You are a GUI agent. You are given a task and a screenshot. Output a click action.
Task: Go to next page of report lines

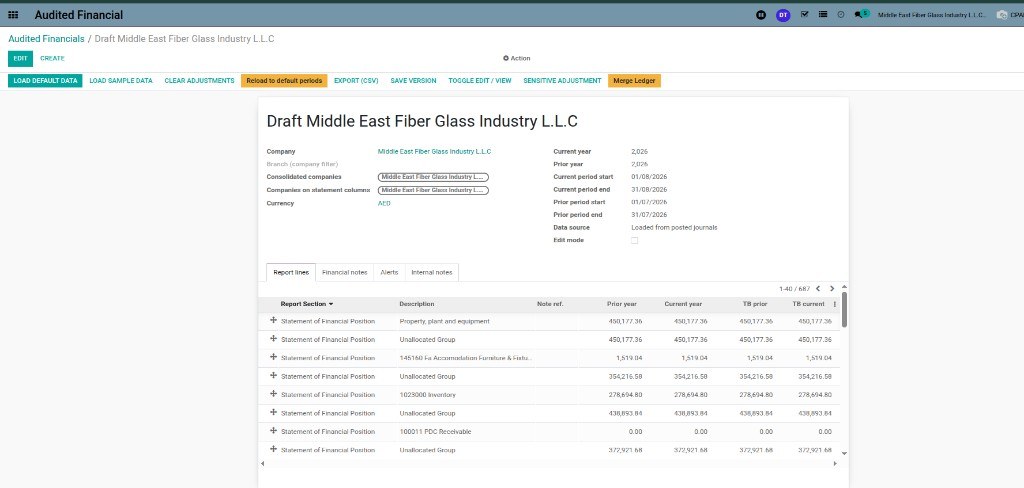[x=832, y=289]
